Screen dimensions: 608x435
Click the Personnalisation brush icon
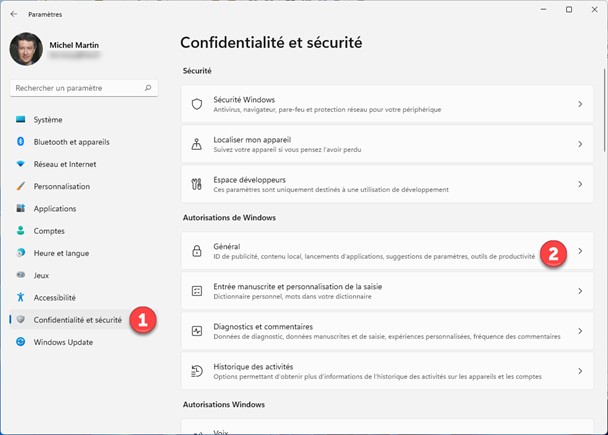coord(20,186)
